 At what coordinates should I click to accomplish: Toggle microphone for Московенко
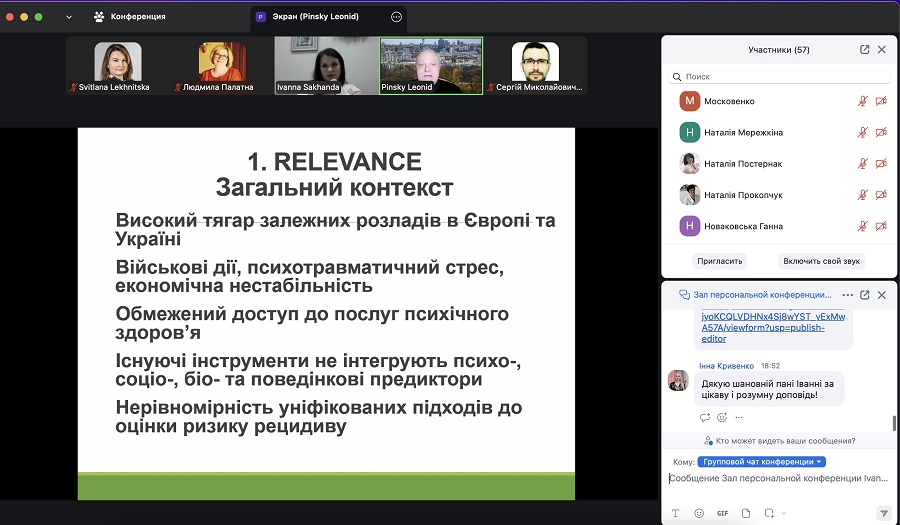[x=862, y=101]
